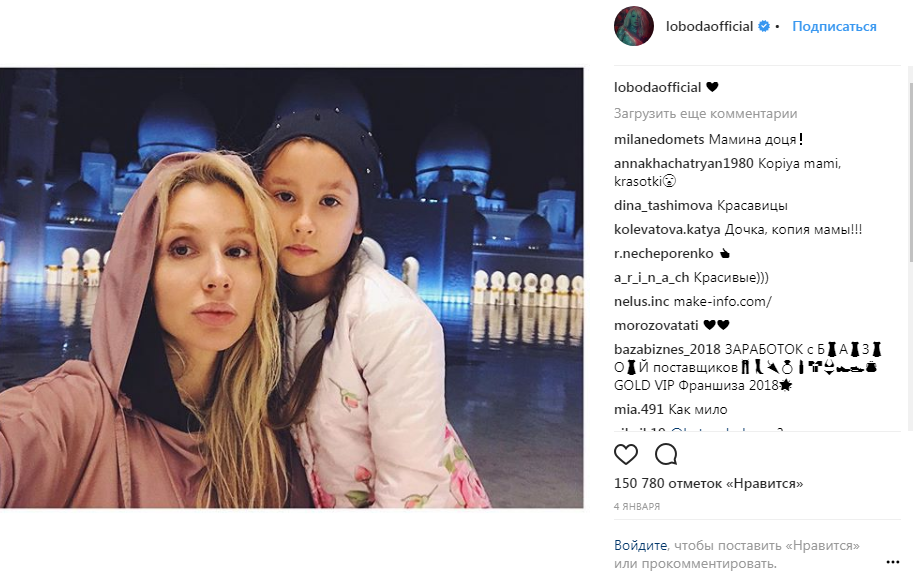The height and width of the screenshot is (577, 913).
Task: Click the comments panel scrollbar
Action: pyautogui.click(x=910, y=172)
